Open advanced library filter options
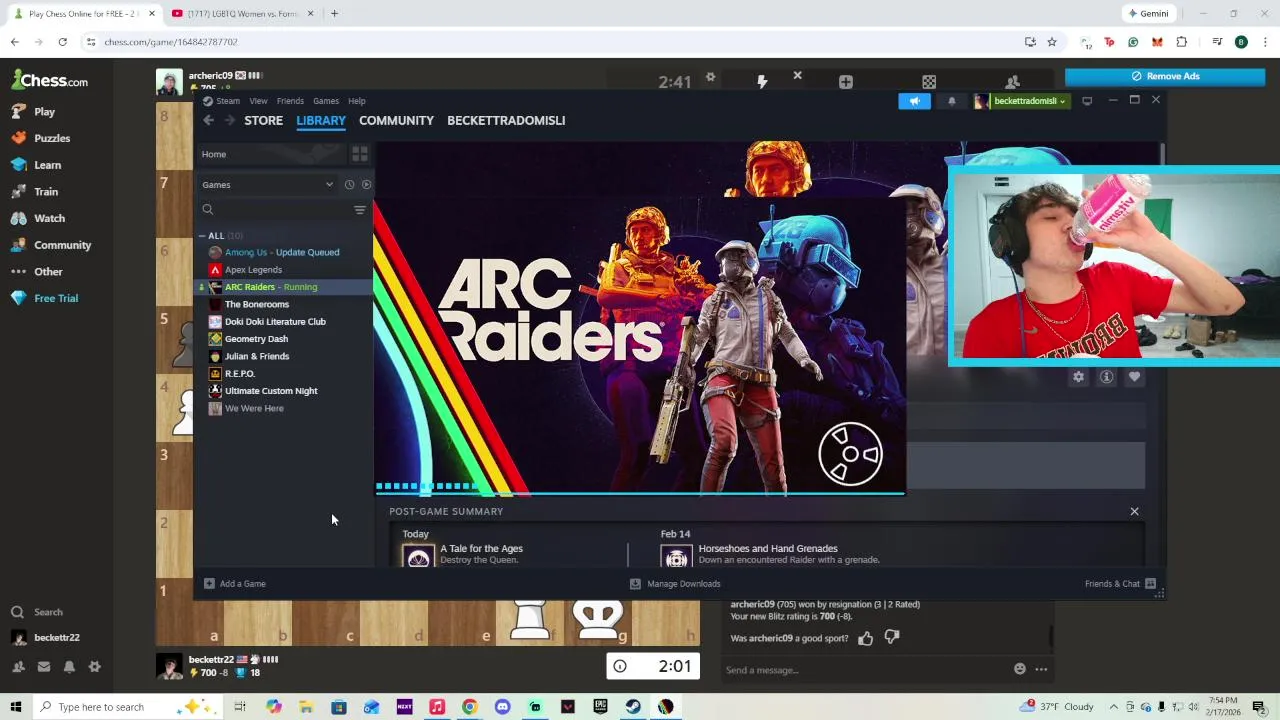The width and height of the screenshot is (1280, 720). (x=360, y=209)
